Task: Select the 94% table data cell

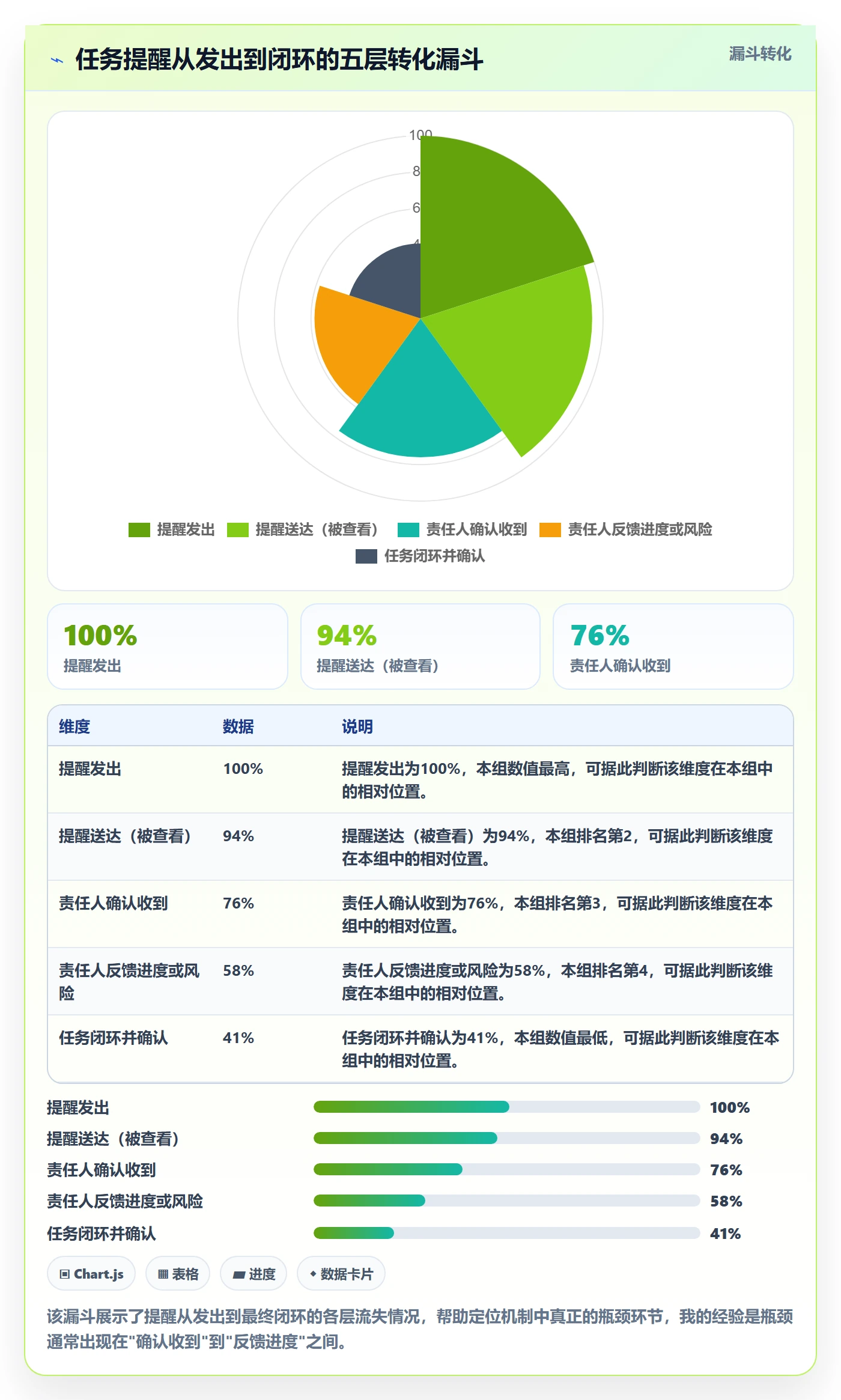Action: click(238, 836)
